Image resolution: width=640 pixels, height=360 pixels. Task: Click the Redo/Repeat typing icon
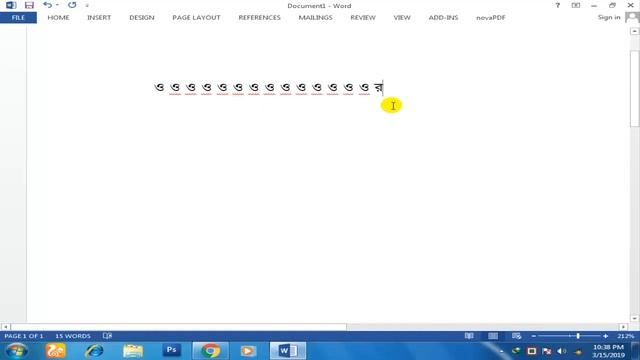pyautogui.click(x=72, y=5)
